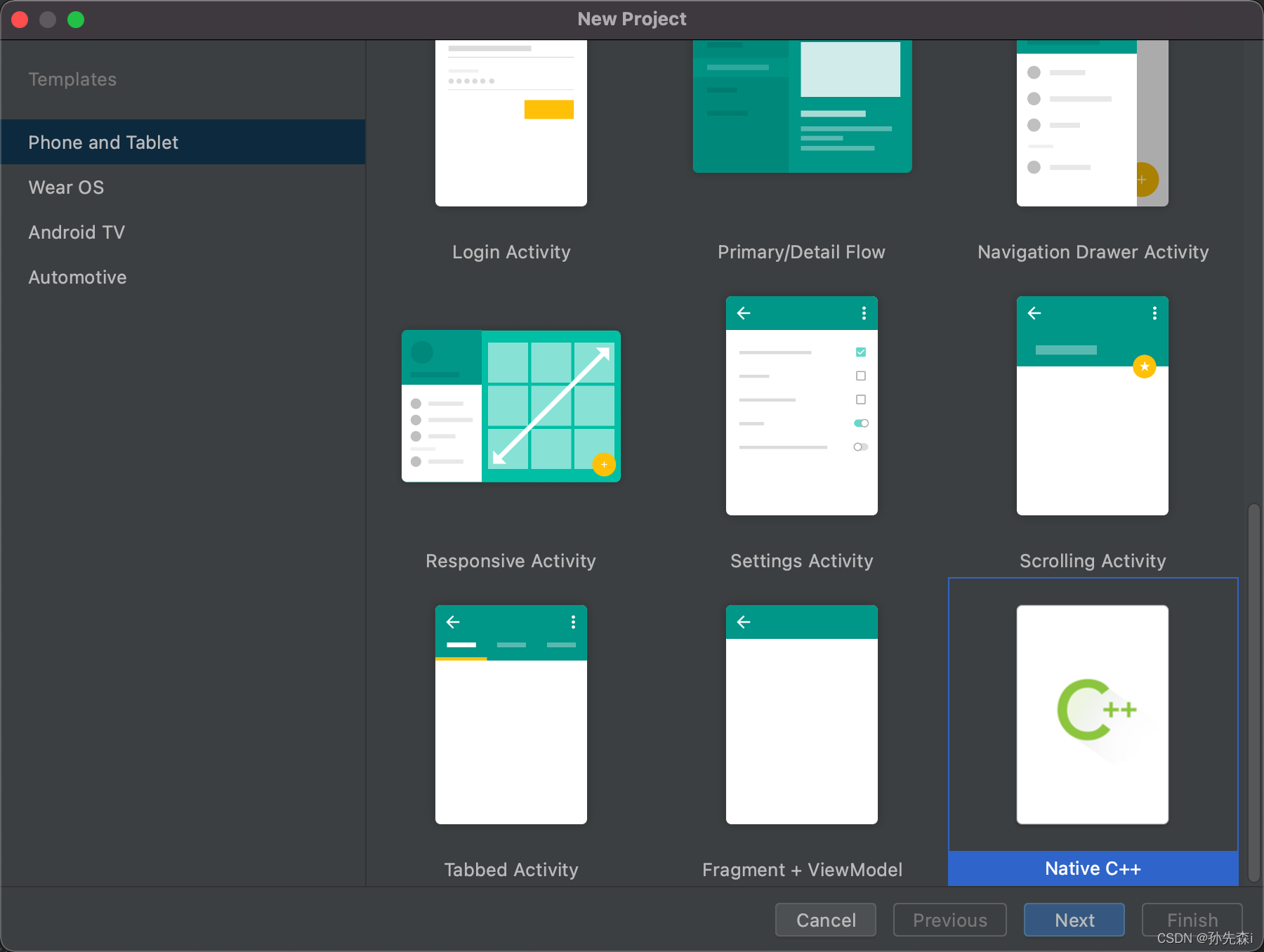Click the Scrolling Activity label text
Viewport: 1264px width, 952px height.
tap(1093, 561)
